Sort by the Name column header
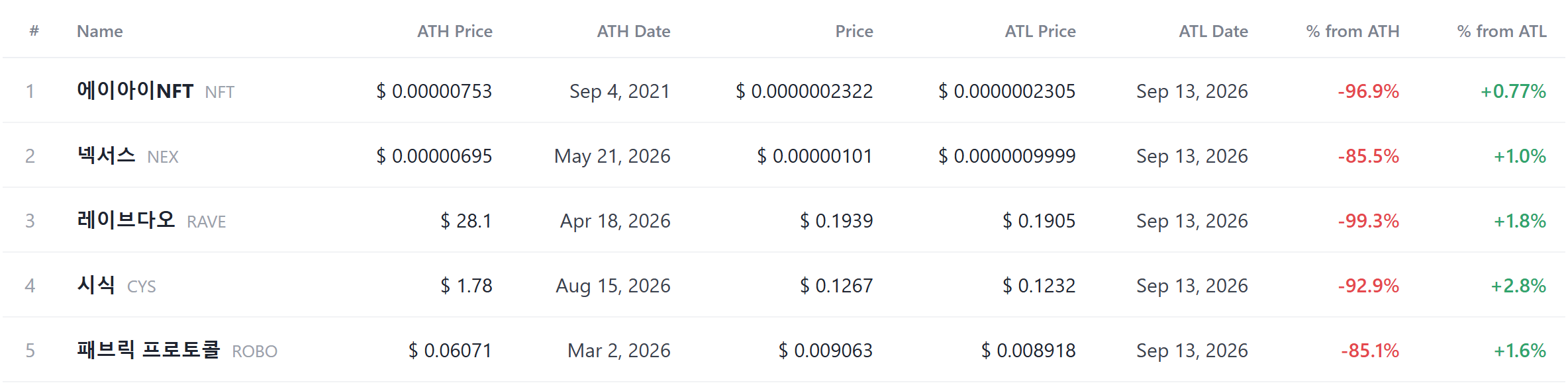This screenshot has height=385, width=1568. tap(100, 31)
